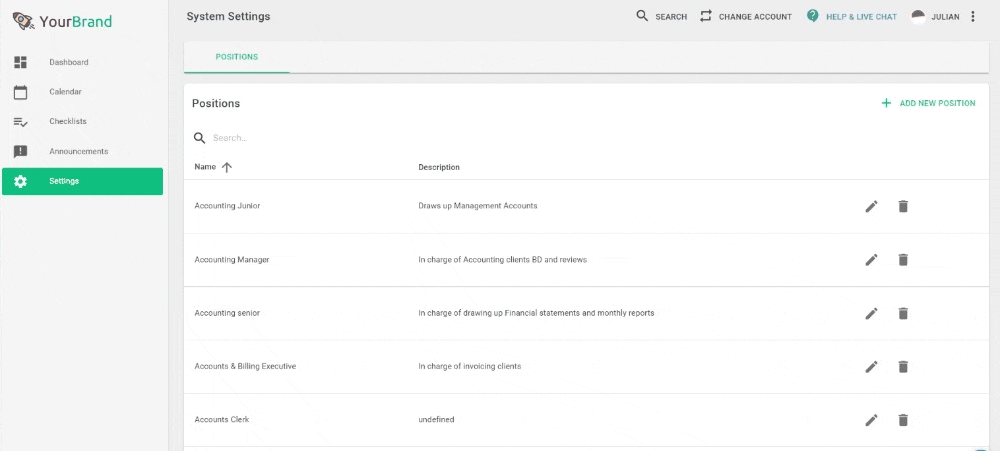This screenshot has width=1000, height=451.
Task: Click the Positions section heading
Action: (216, 103)
